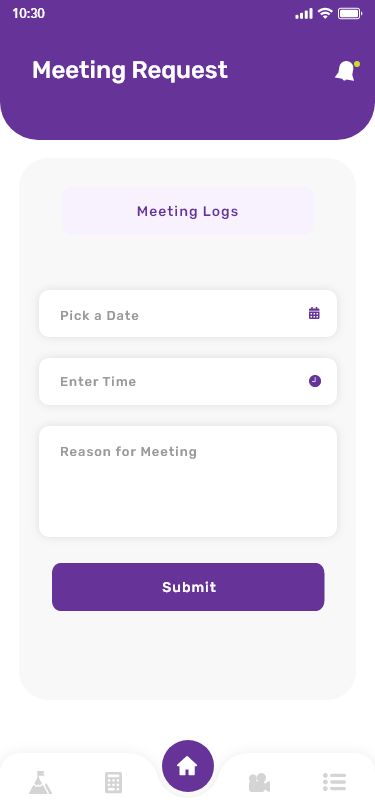This screenshot has width=375, height=812.
Task: Open the mountain flag goals tab
Action: (40, 782)
